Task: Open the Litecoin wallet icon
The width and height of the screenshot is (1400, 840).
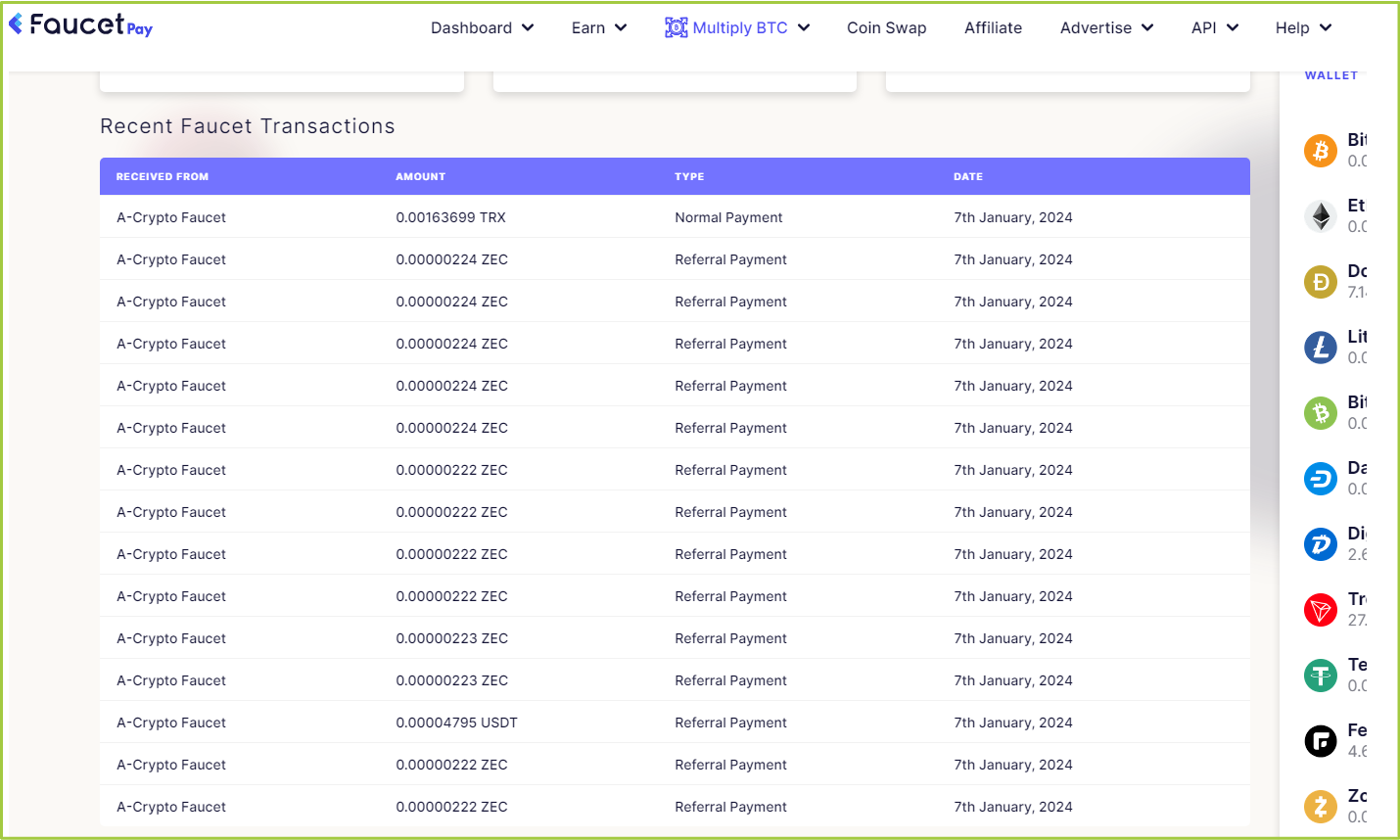Action: point(1321,348)
